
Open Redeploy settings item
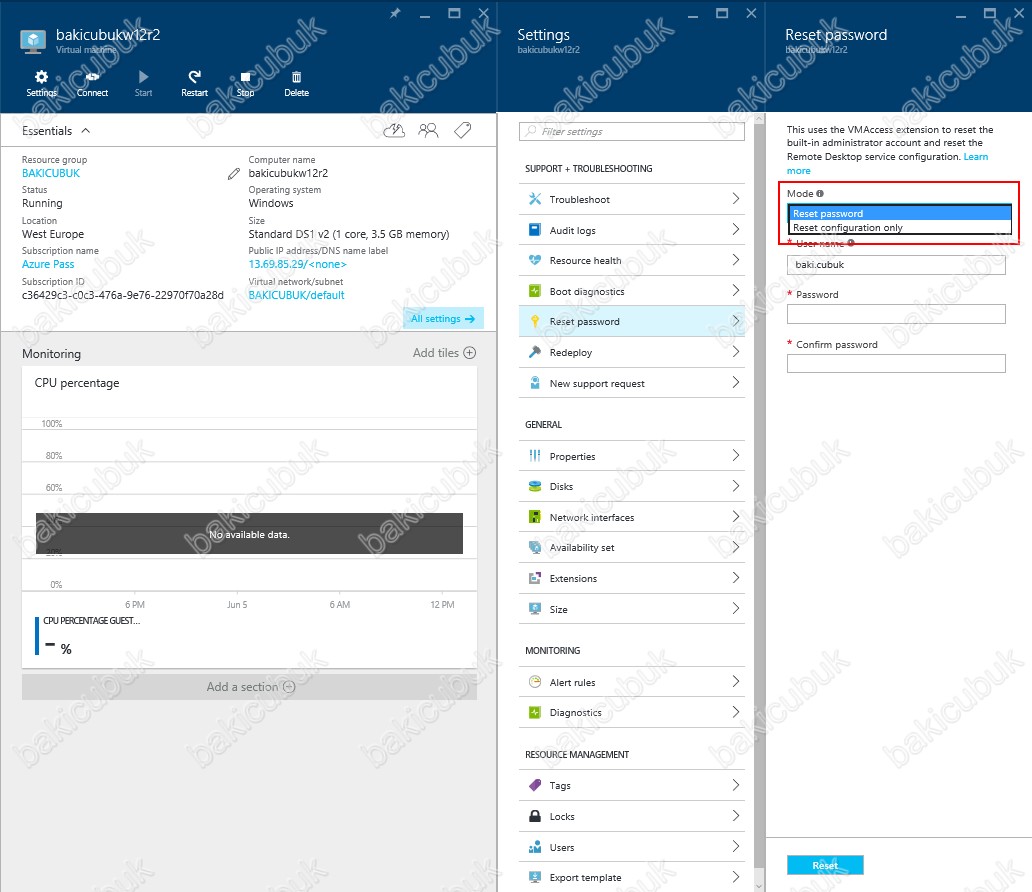coord(632,352)
